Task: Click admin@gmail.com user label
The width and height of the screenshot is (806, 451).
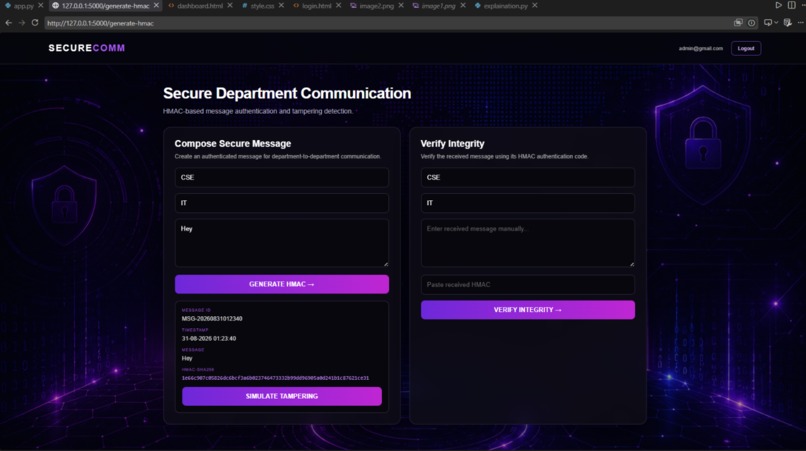Action: point(701,48)
